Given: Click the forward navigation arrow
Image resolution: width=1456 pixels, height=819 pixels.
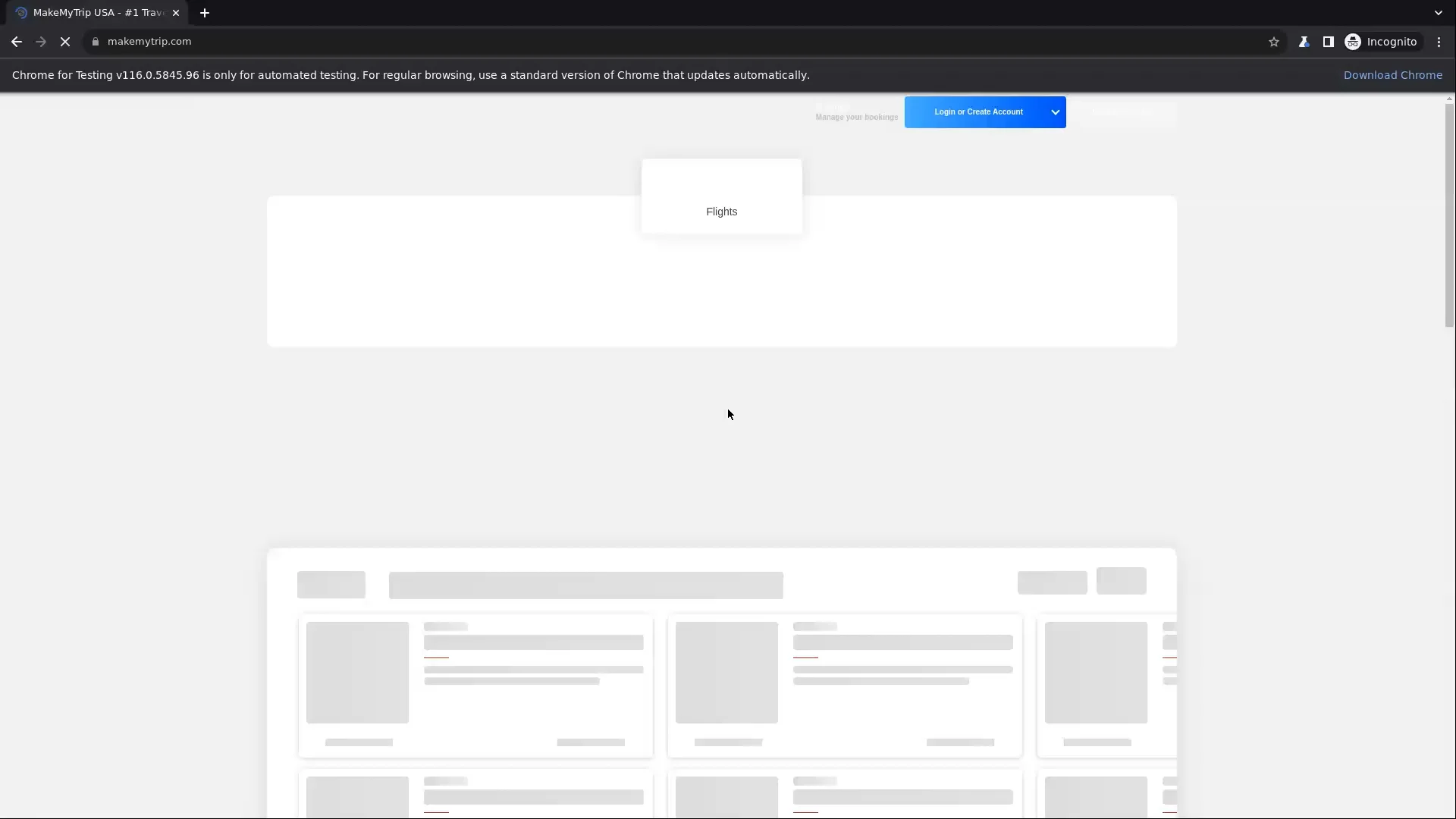Looking at the screenshot, I should (x=40, y=42).
